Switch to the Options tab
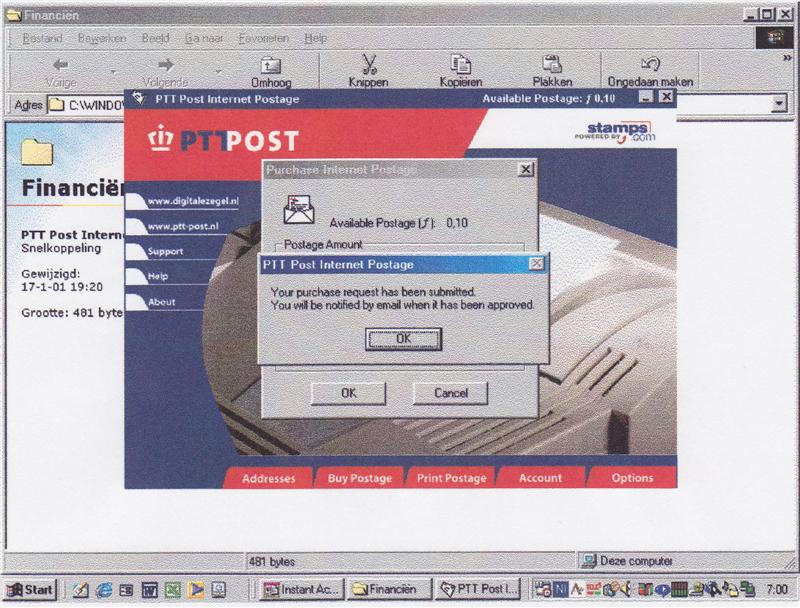Image resolution: width=800 pixels, height=608 pixels. click(632, 478)
